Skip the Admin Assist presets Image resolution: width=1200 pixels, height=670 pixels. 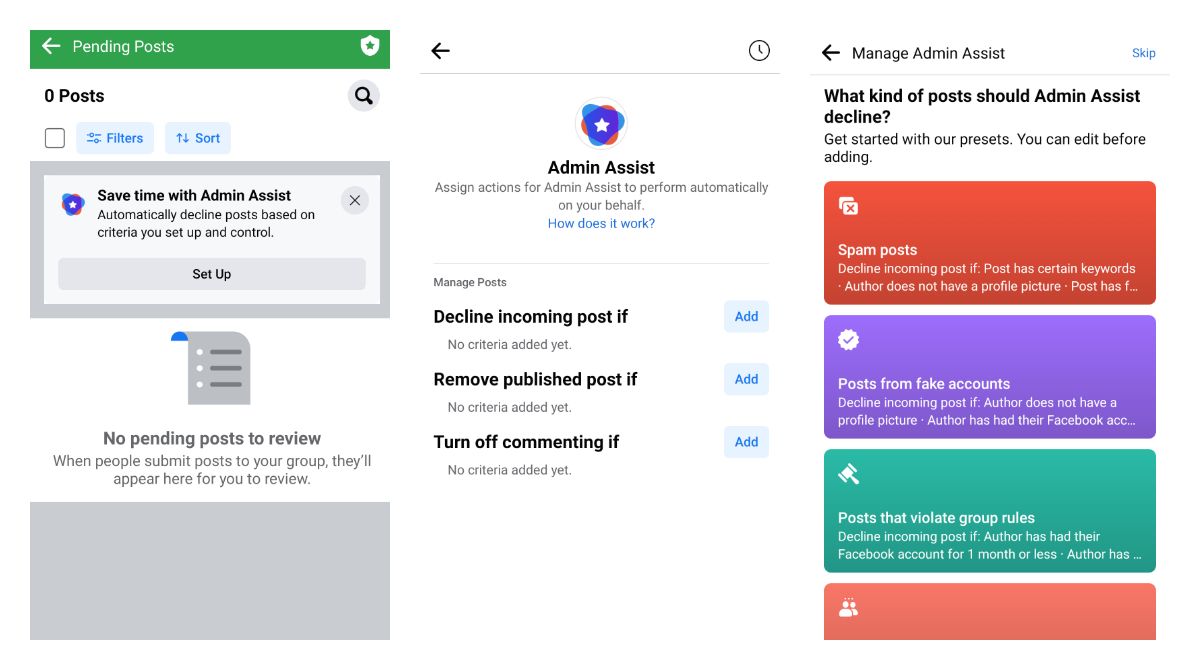(1144, 53)
